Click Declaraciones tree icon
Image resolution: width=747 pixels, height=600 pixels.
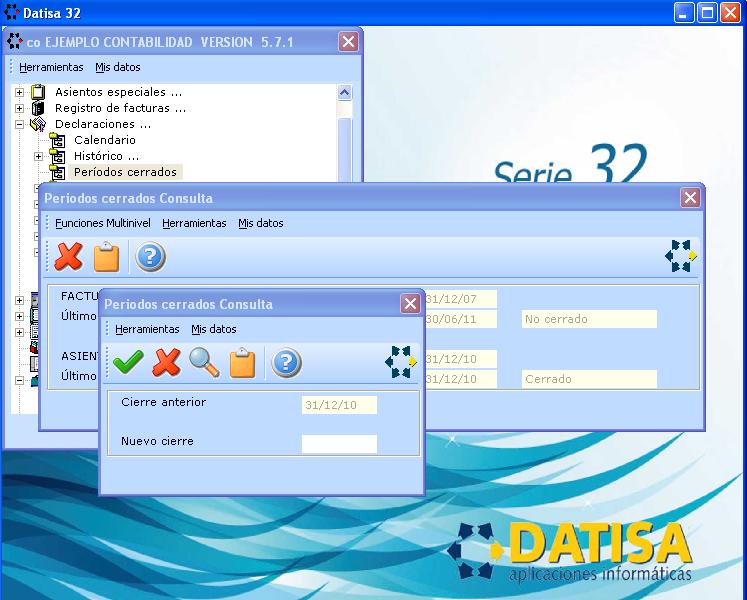point(38,124)
